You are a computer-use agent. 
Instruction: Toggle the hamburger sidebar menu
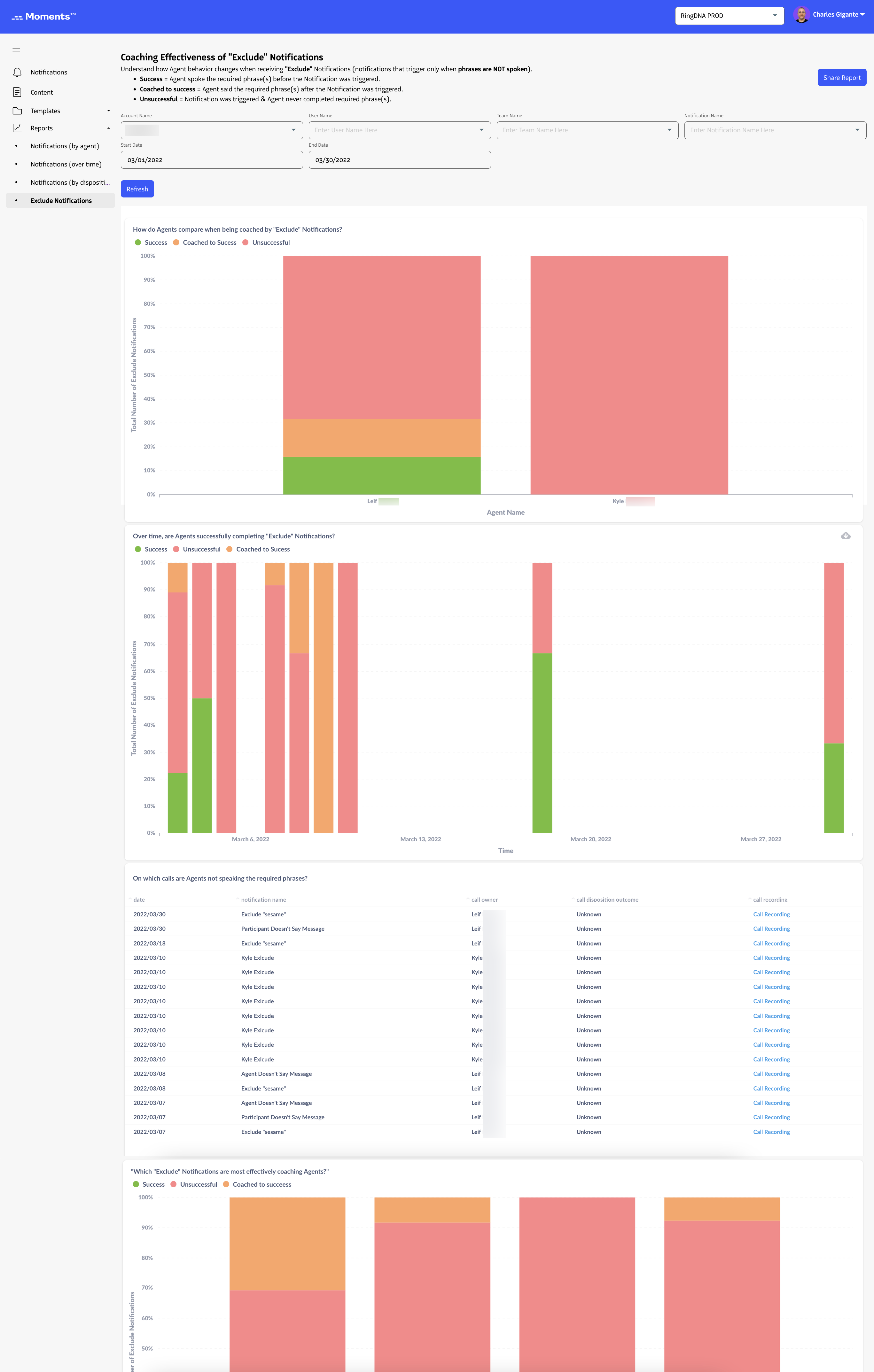pos(17,51)
